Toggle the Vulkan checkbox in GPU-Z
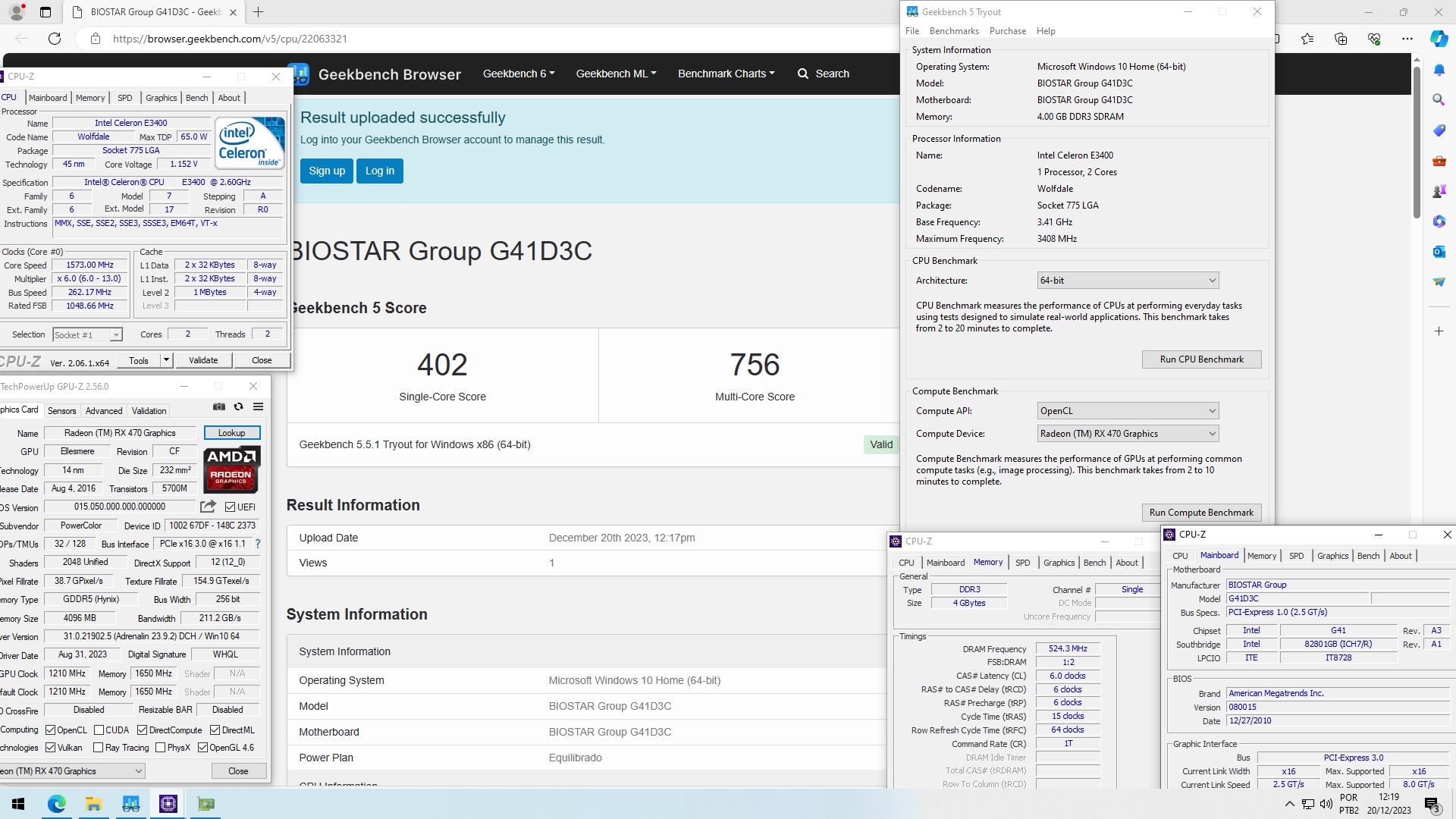This screenshot has width=1456, height=819. (x=50, y=748)
